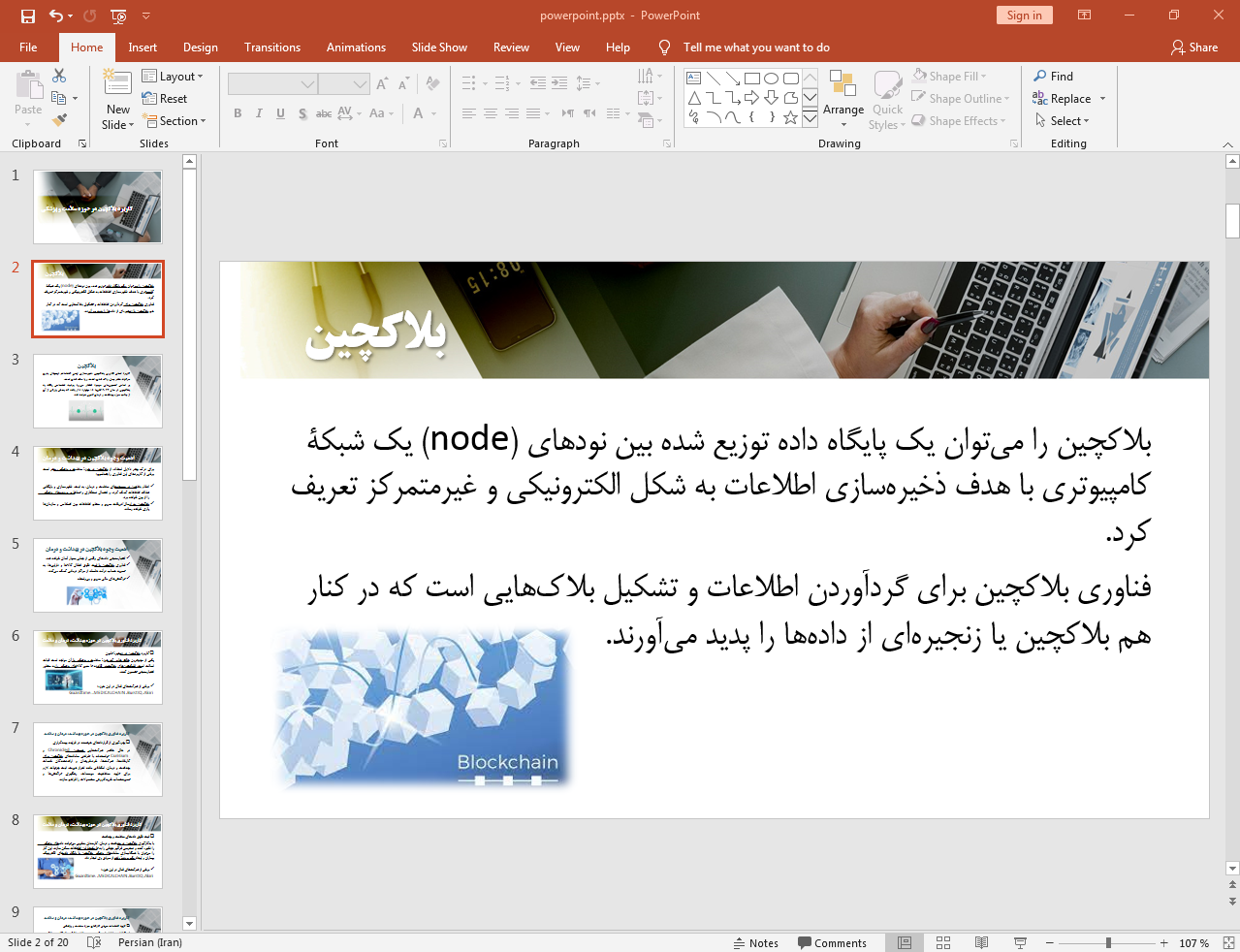Viewport: 1240px width, 952px height.
Task: Click the Decrease List Level icon
Action: 538,83
